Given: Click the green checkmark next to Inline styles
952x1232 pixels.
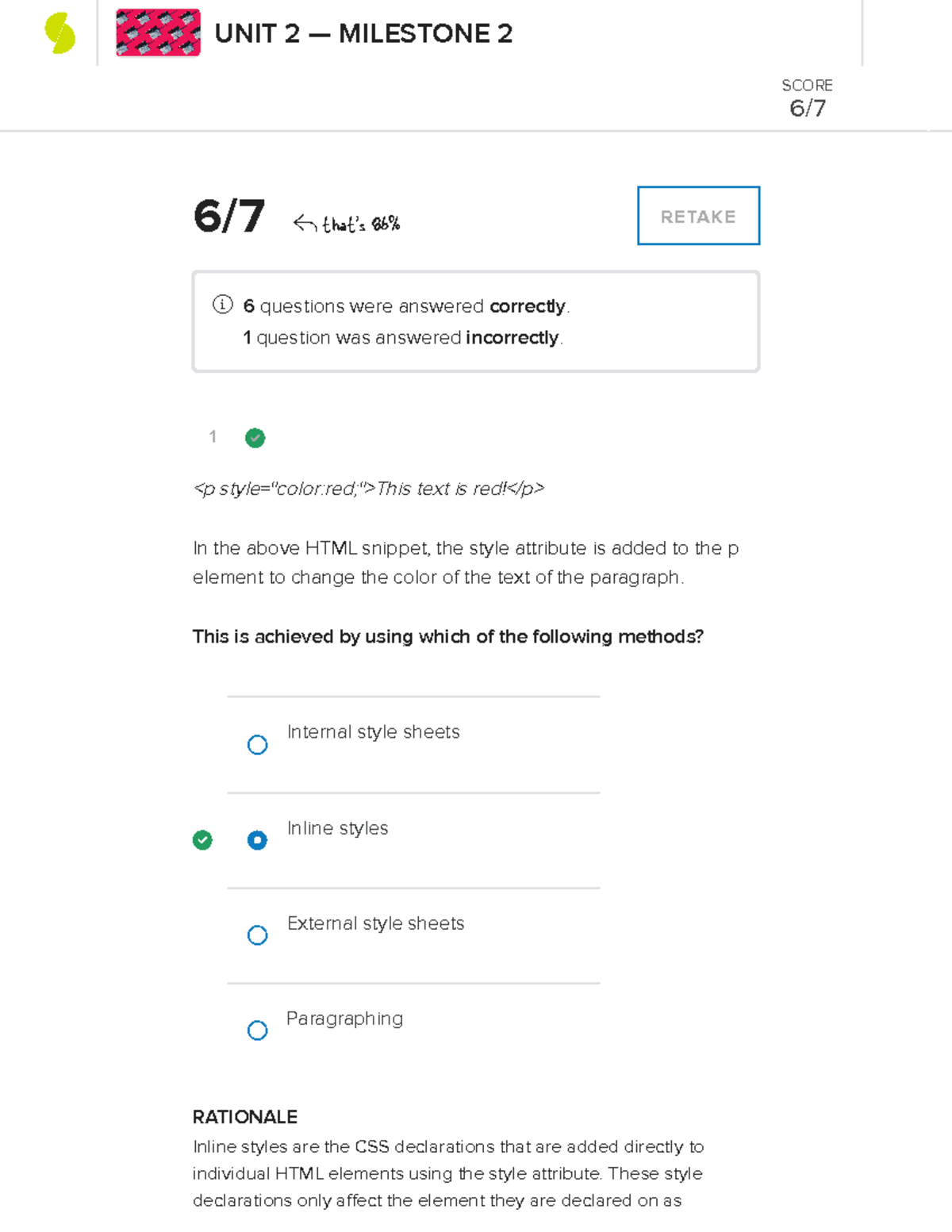Looking at the screenshot, I should click(202, 839).
